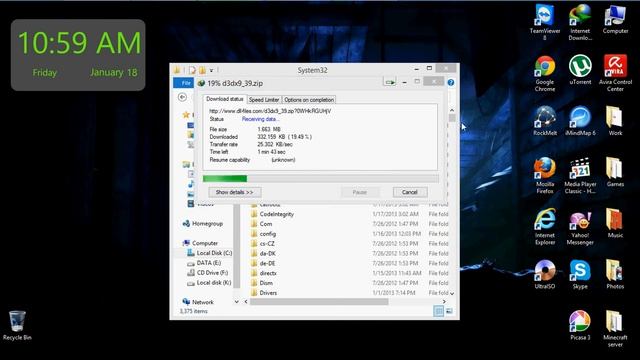Open Computer desktop icon
Image resolution: width=640 pixels, height=360 pixels.
(615, 19)
